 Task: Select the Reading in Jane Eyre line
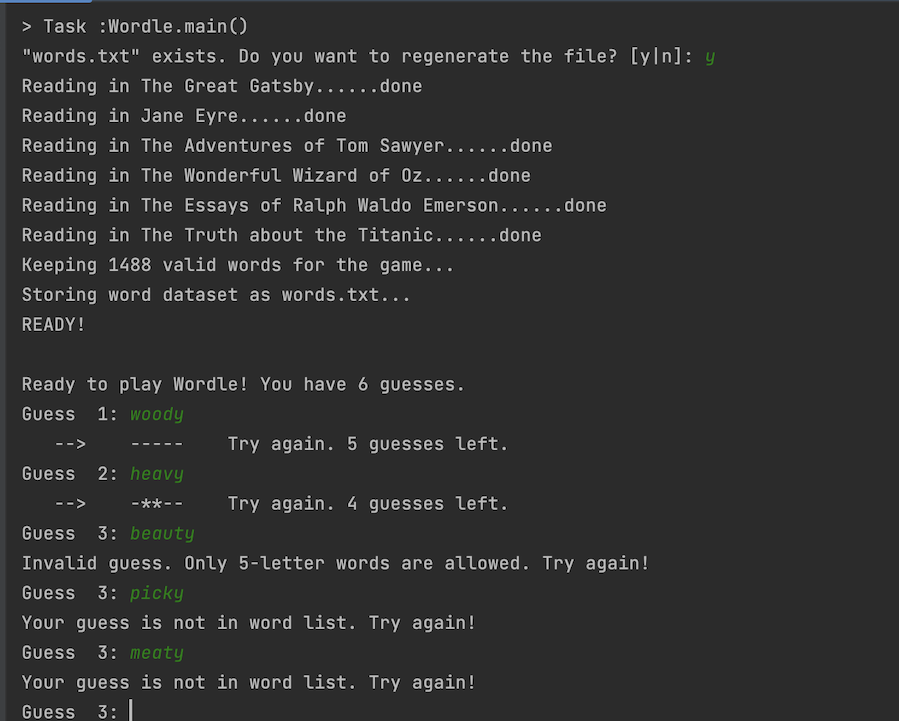tap(184, 116)
